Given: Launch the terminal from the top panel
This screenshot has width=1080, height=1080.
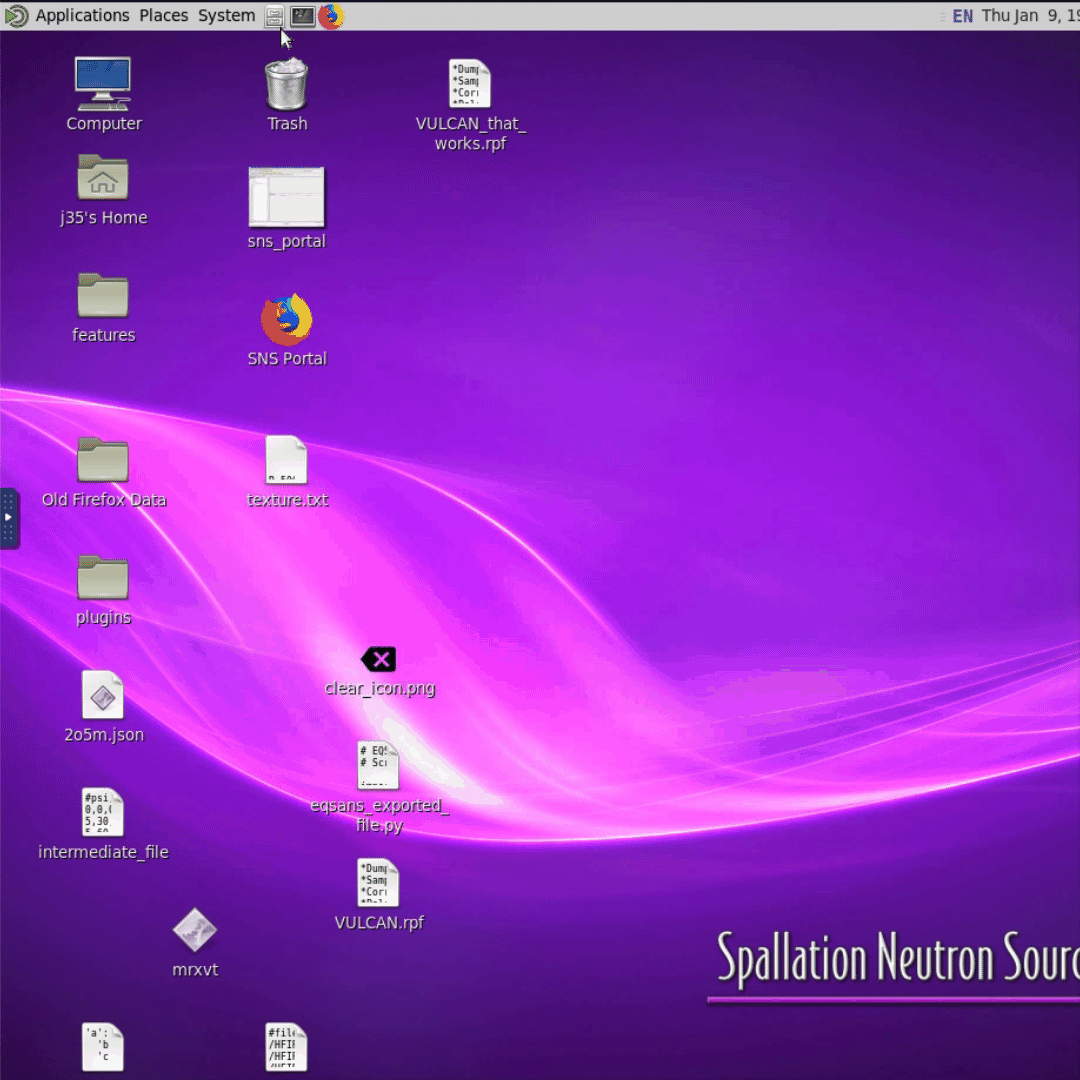Looking at the screenshot, I should pos(302,16).
